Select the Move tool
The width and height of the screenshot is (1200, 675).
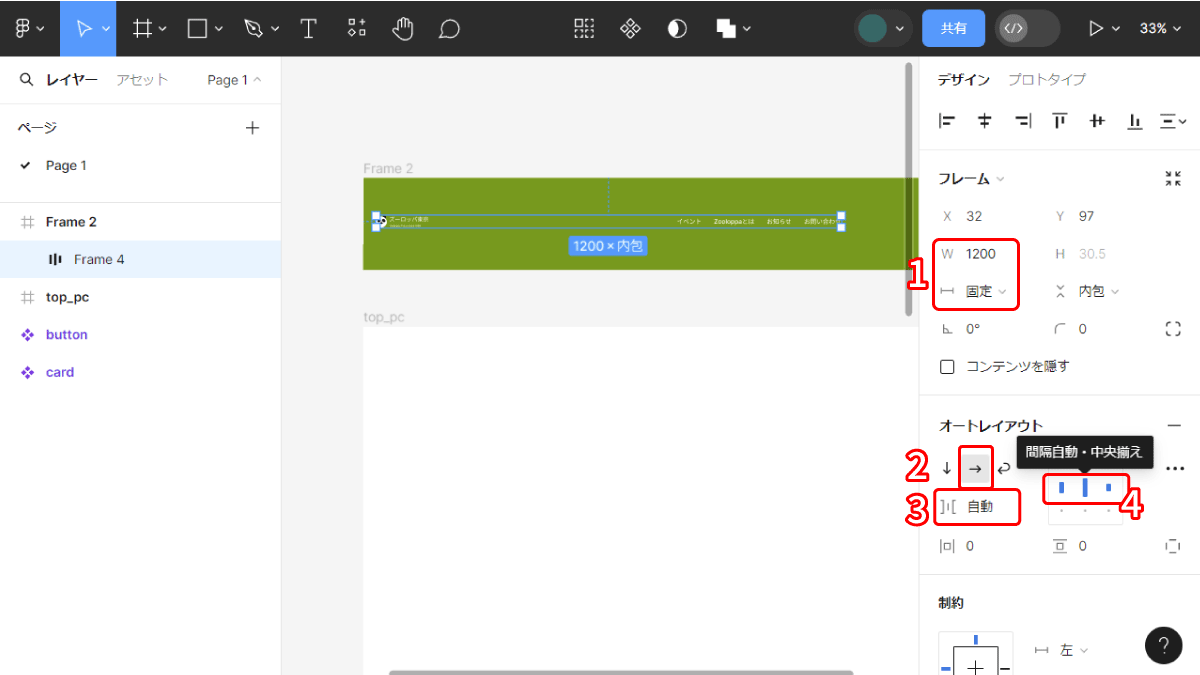pyautogui.click(x=84, y=28)
